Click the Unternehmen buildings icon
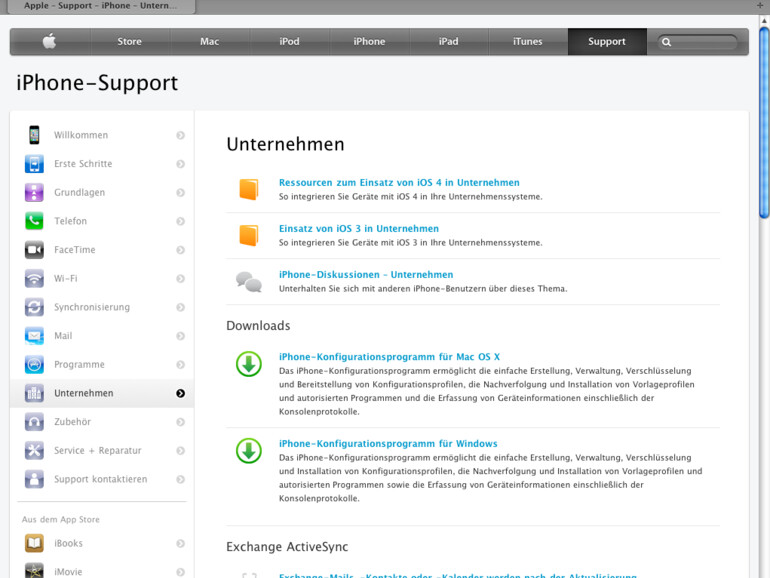The width and height of the screenshot is (770, 578). click(x=34, y=393)
